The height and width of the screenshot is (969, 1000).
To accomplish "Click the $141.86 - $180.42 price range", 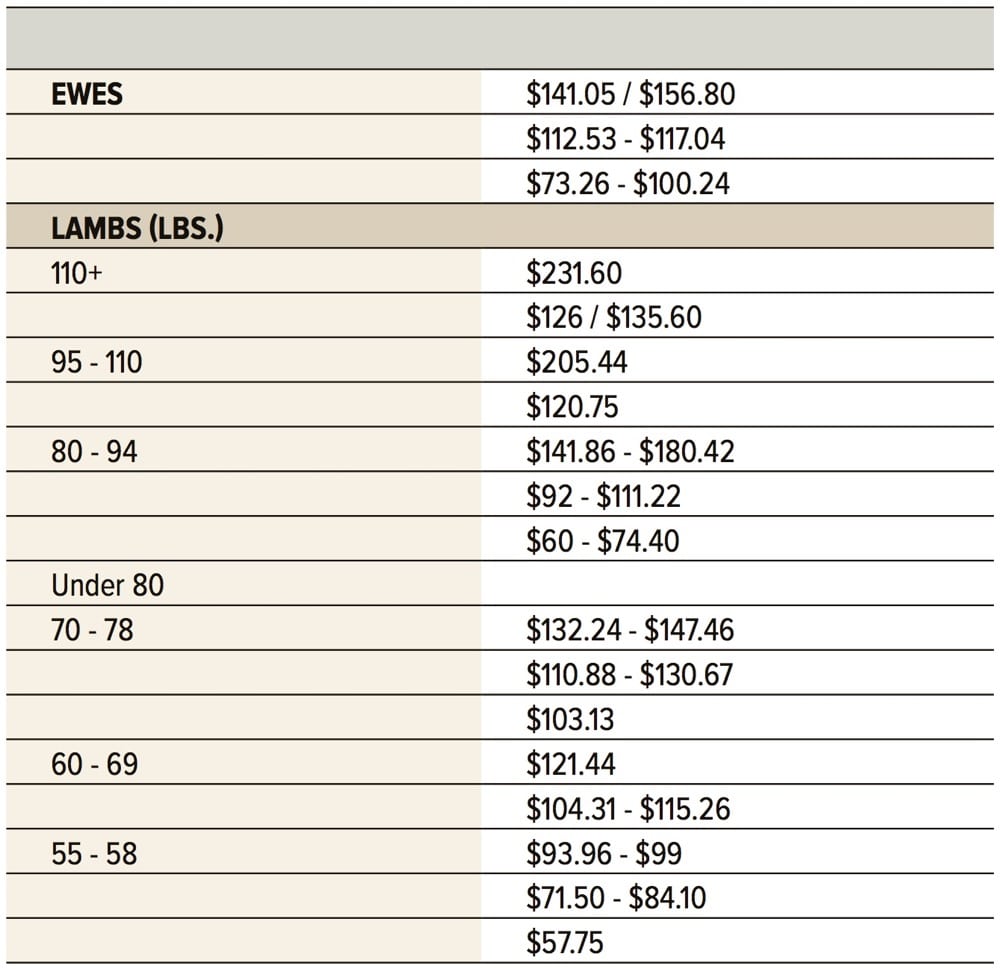I will 630,452.
